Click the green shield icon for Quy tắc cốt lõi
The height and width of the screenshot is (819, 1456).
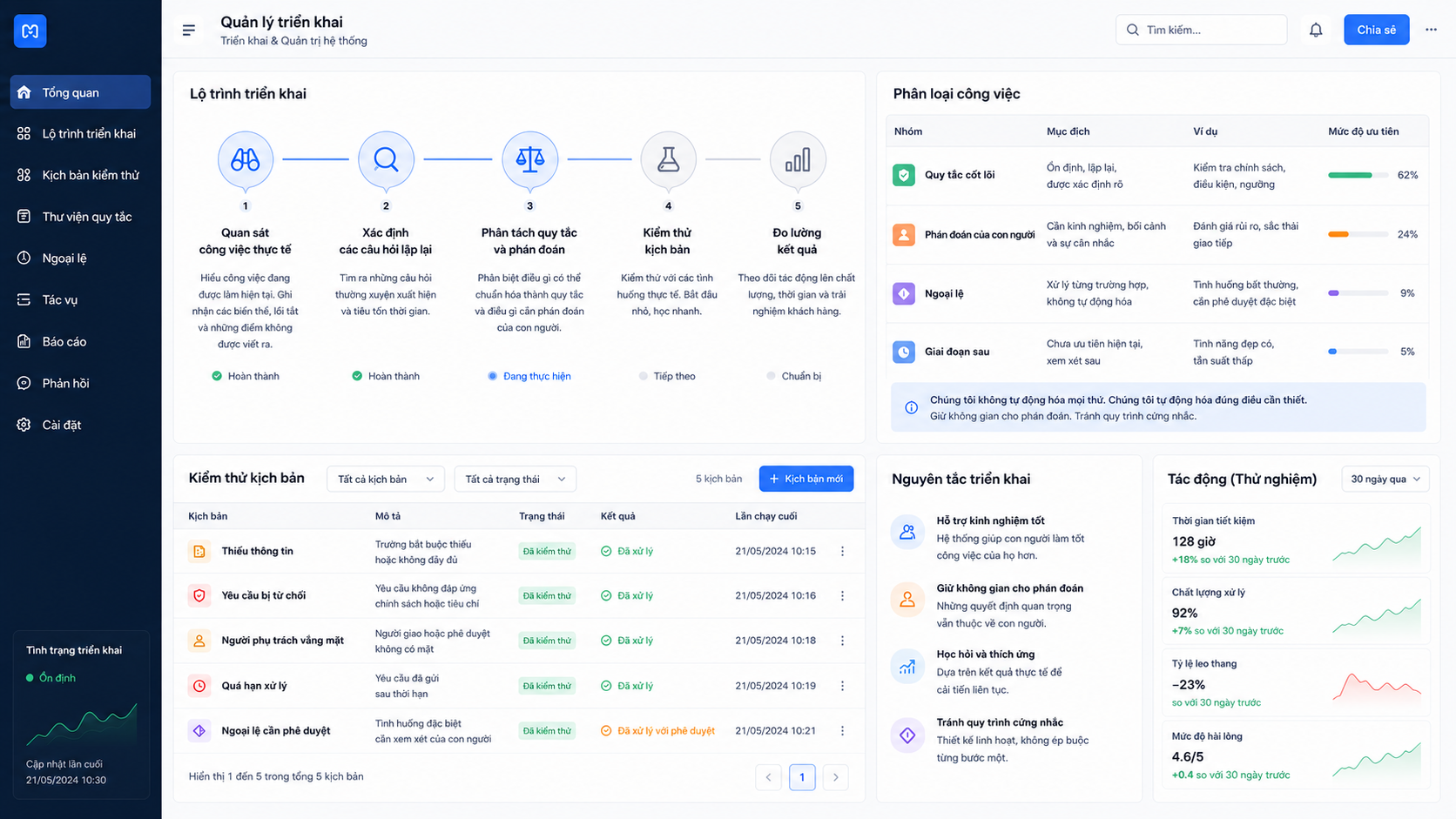click(904, 175)
